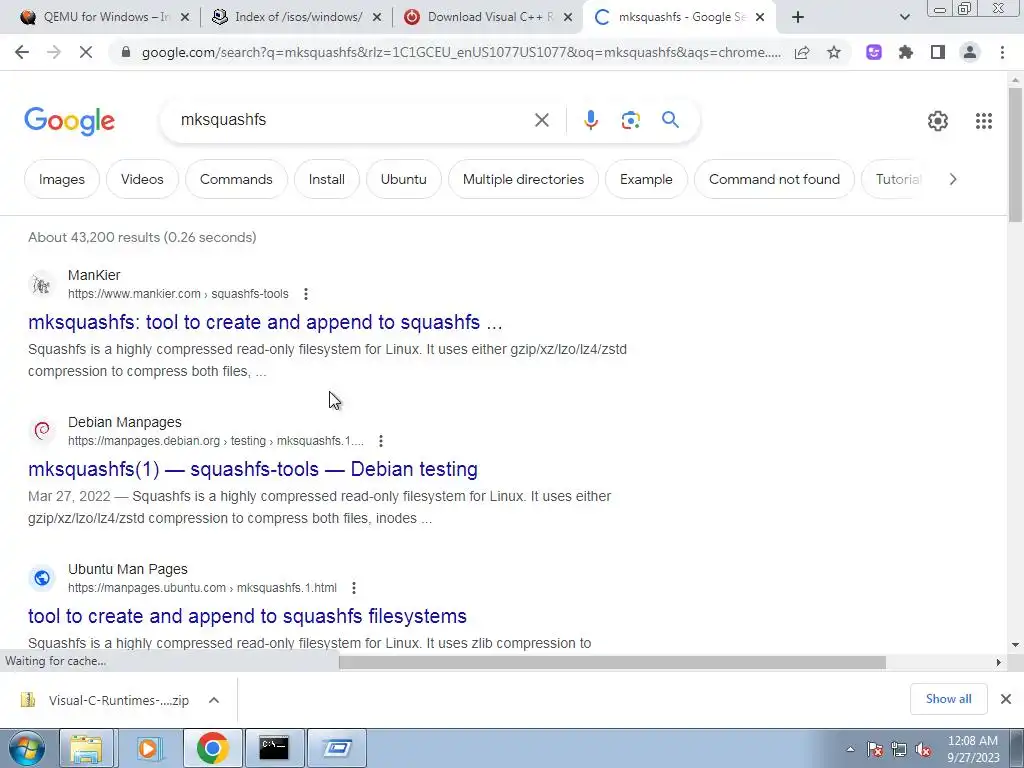Open Google quick settings gear
The image size is (1024, 768).
938,121
